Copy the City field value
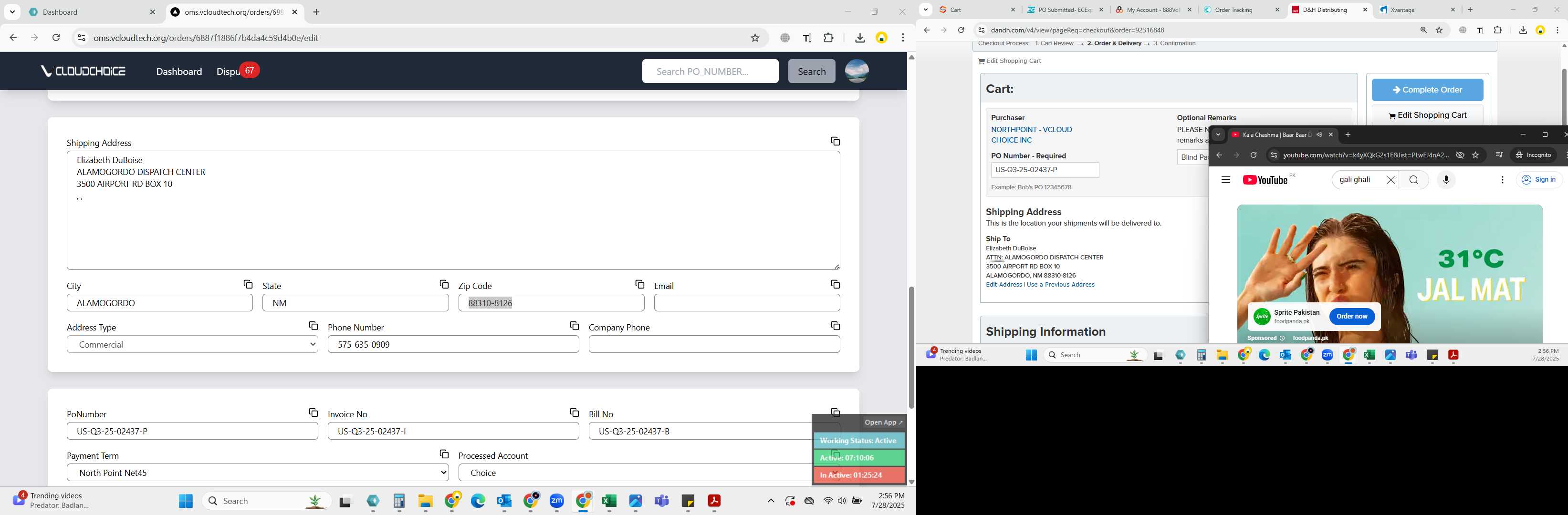 click(248, 284)
